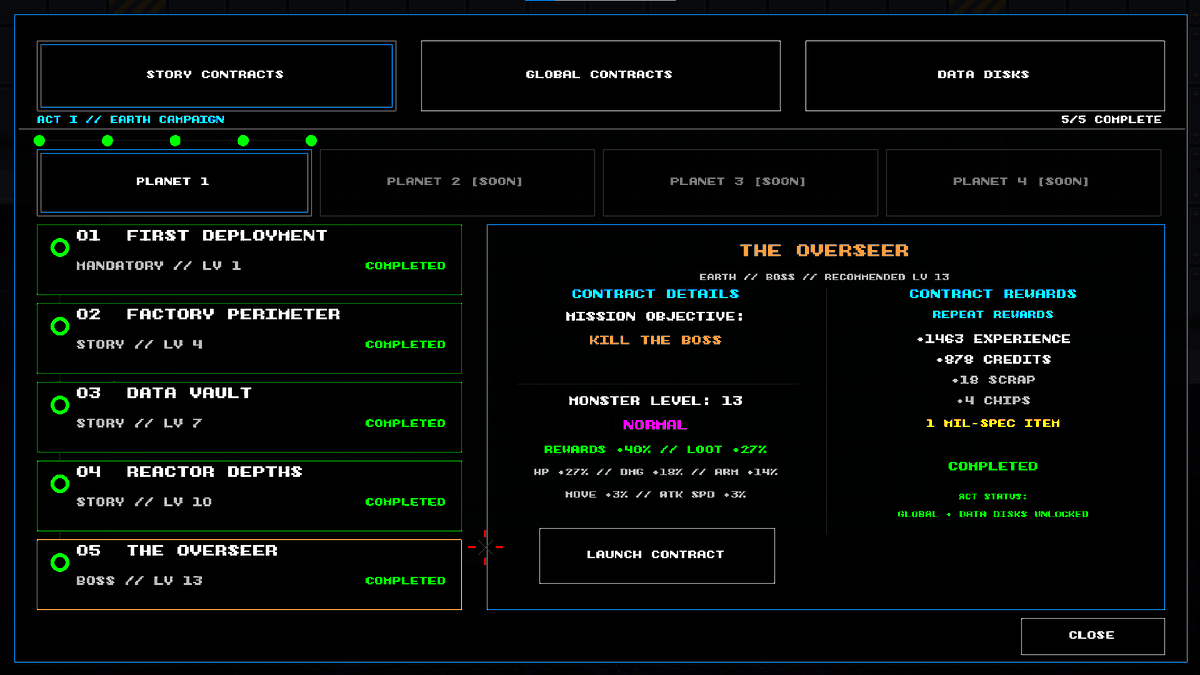
Task: Click the '5/5 COMPLETE' counter
Action: point(1111,120)
